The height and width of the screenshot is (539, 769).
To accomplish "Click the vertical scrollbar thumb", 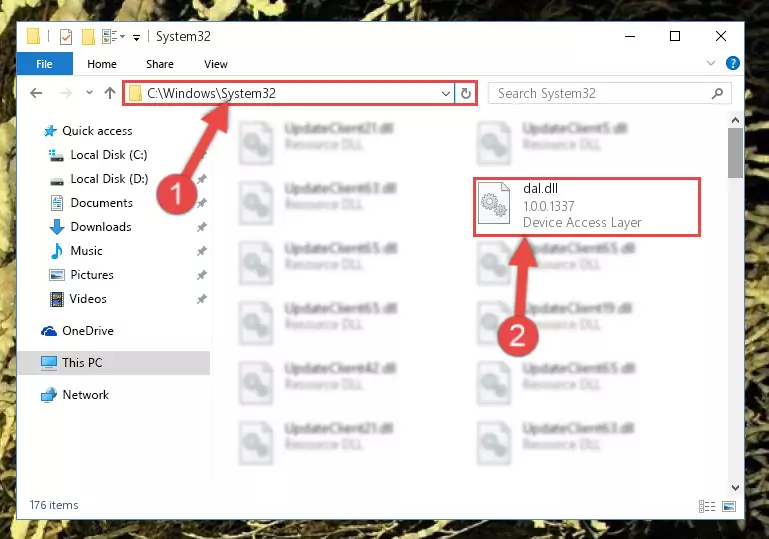I will (x=735, y=153).
